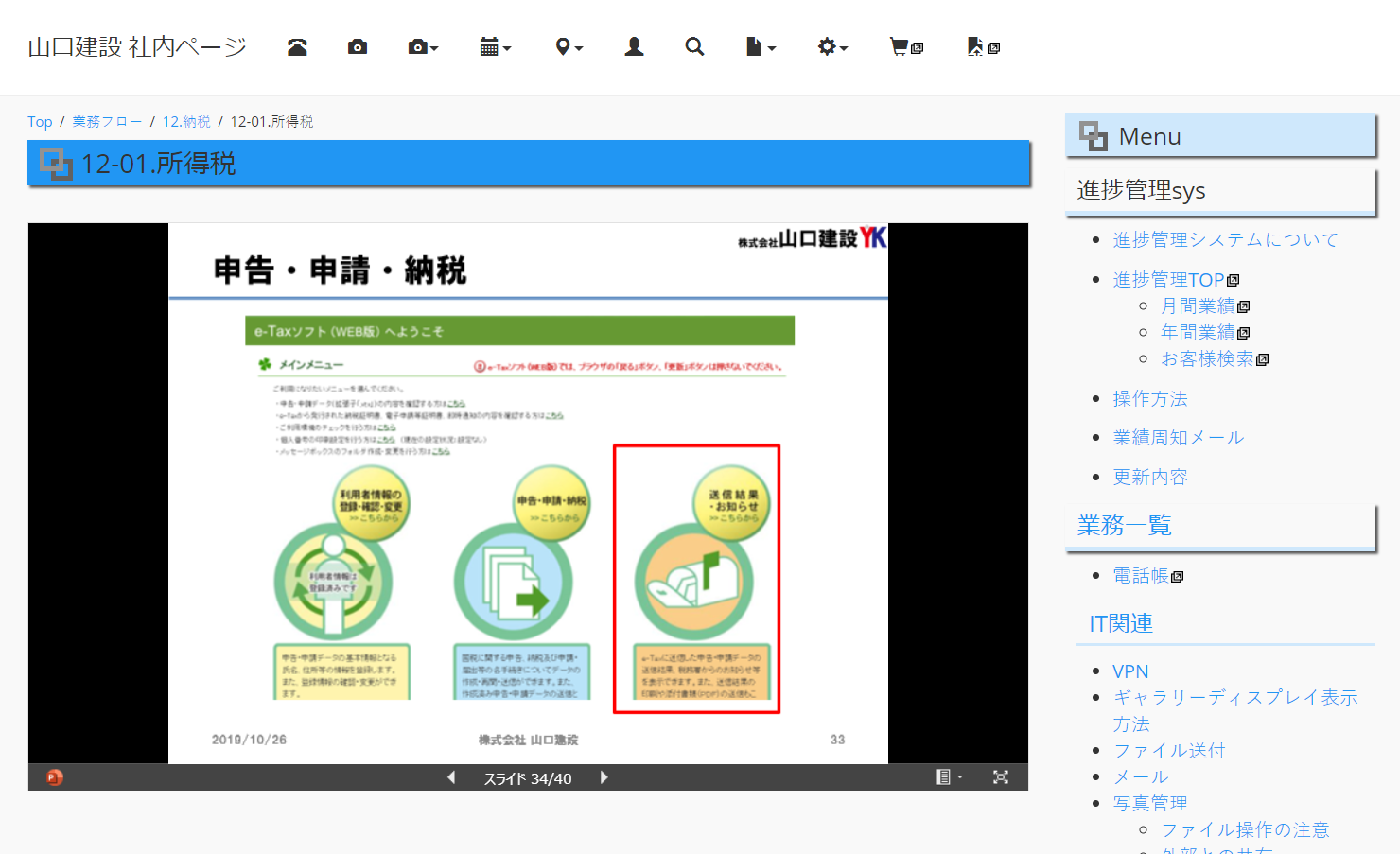Click the 送信結果・お知らせ mailbox graphic on slide
The width and height of the screenshot is (1400, 854).
tap(695, 577)
